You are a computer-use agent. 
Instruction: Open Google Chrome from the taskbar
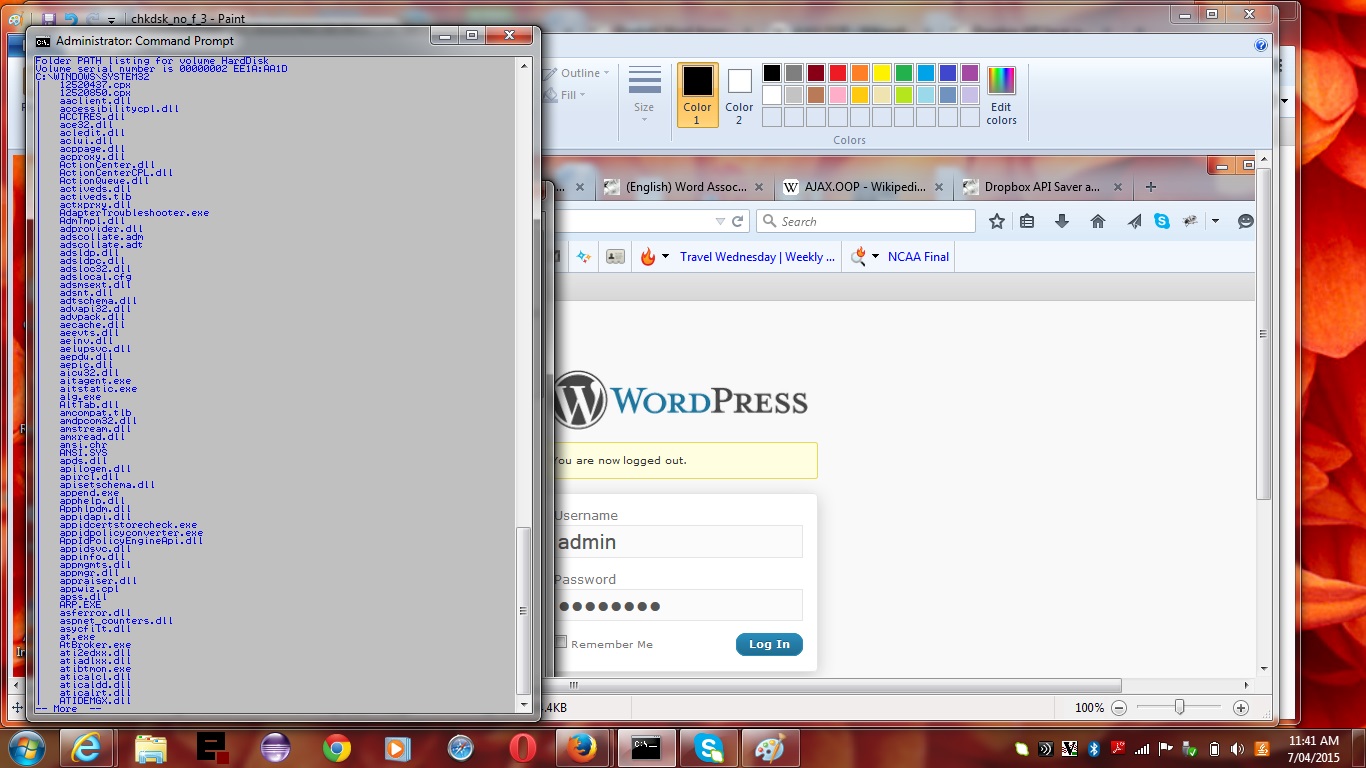click(337, 747)
